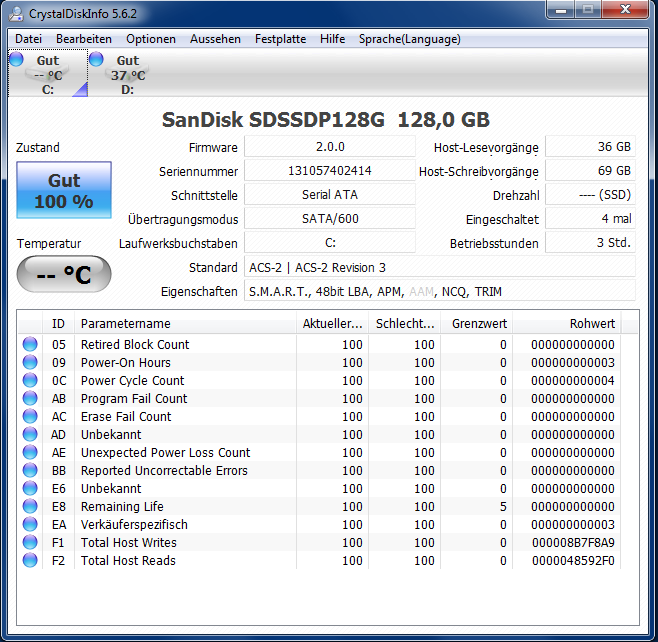The width and height of the screenshot is (658, 642).
Task: Select the Erase Fail Count row name
Action: 126,417
